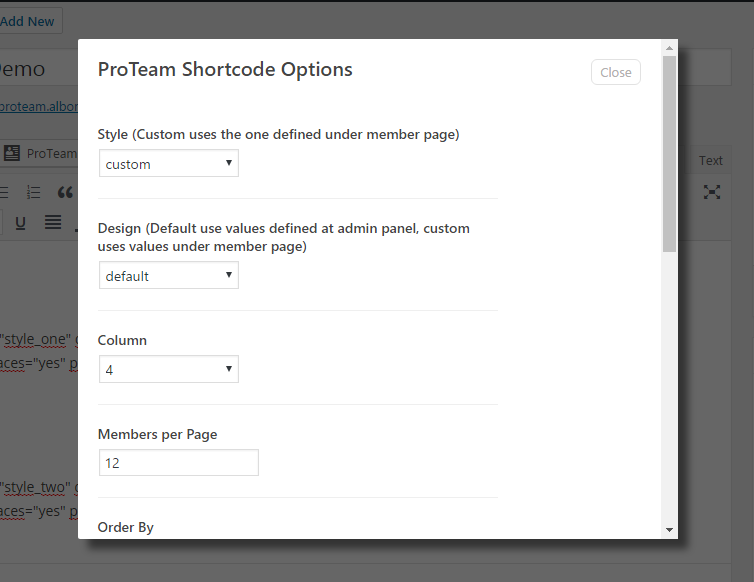The height and width of the screenshot is (582, 754).
Task: Click scrollbar down arrow in dialog
Action: click(669, 530)
